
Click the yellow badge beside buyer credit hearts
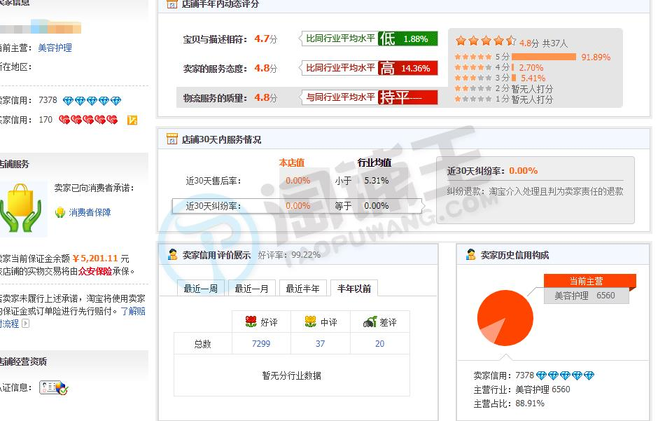[131, 120]
